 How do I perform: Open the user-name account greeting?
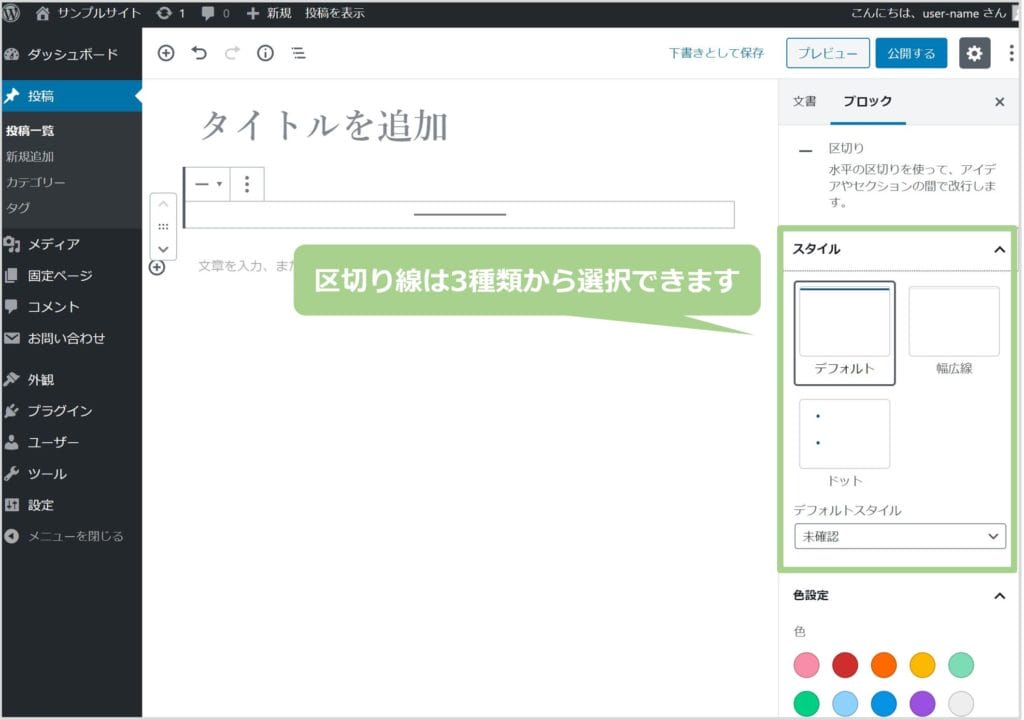pos(928,13)
